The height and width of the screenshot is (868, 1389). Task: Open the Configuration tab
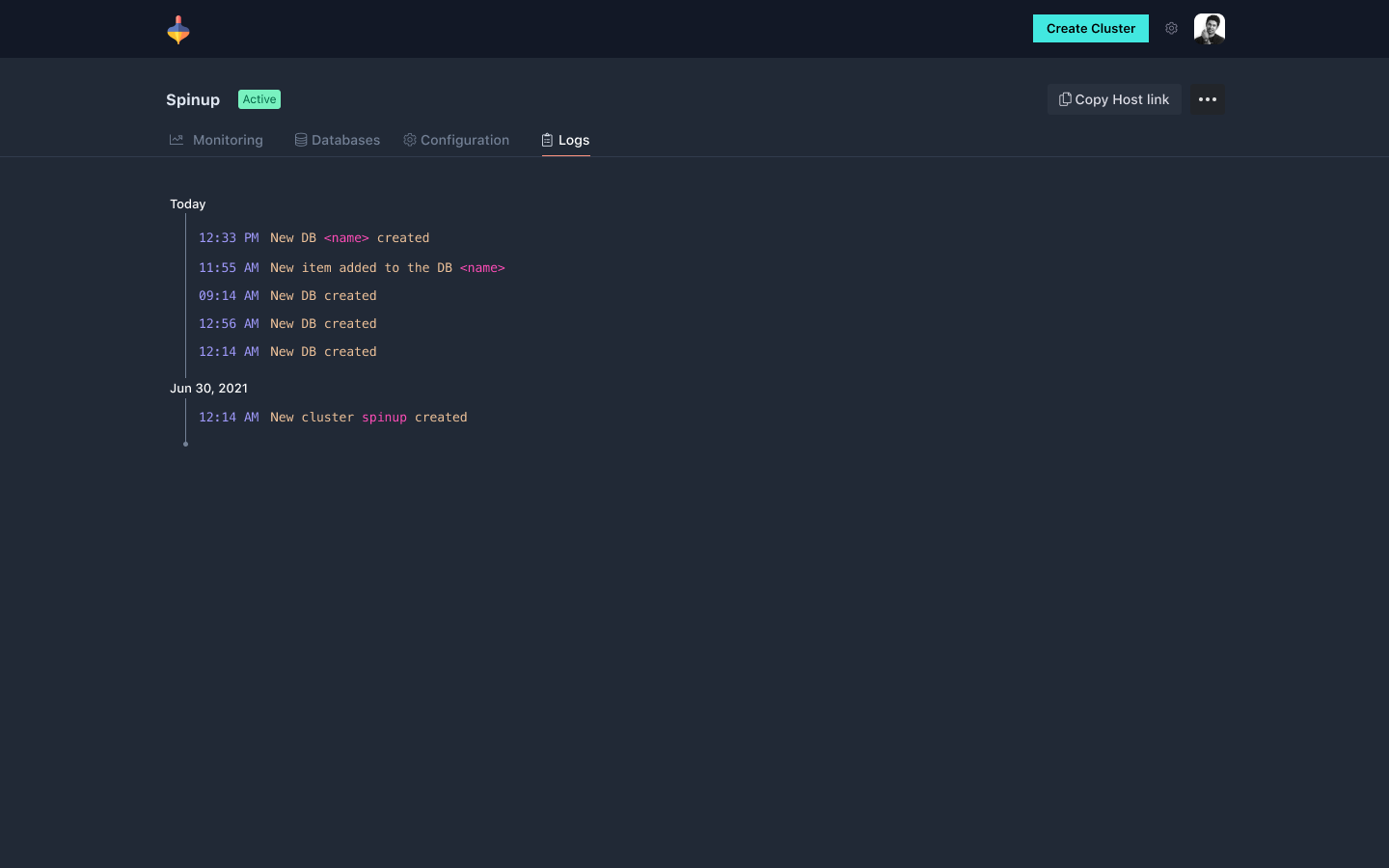(x=464, y=140)
